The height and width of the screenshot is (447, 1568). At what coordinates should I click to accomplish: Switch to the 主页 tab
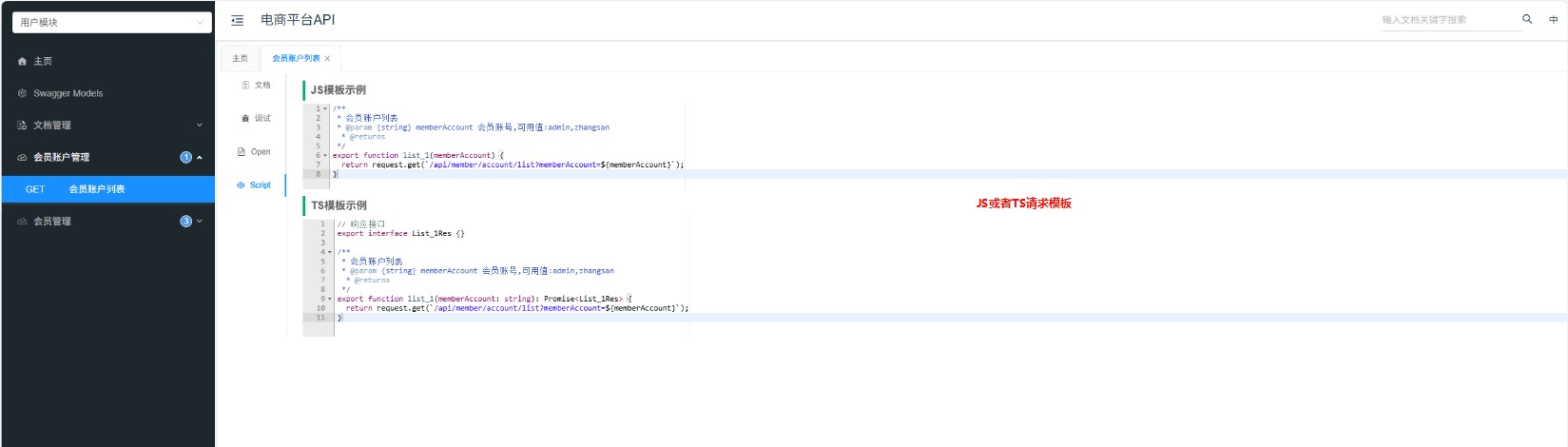[x=240, y=59]
